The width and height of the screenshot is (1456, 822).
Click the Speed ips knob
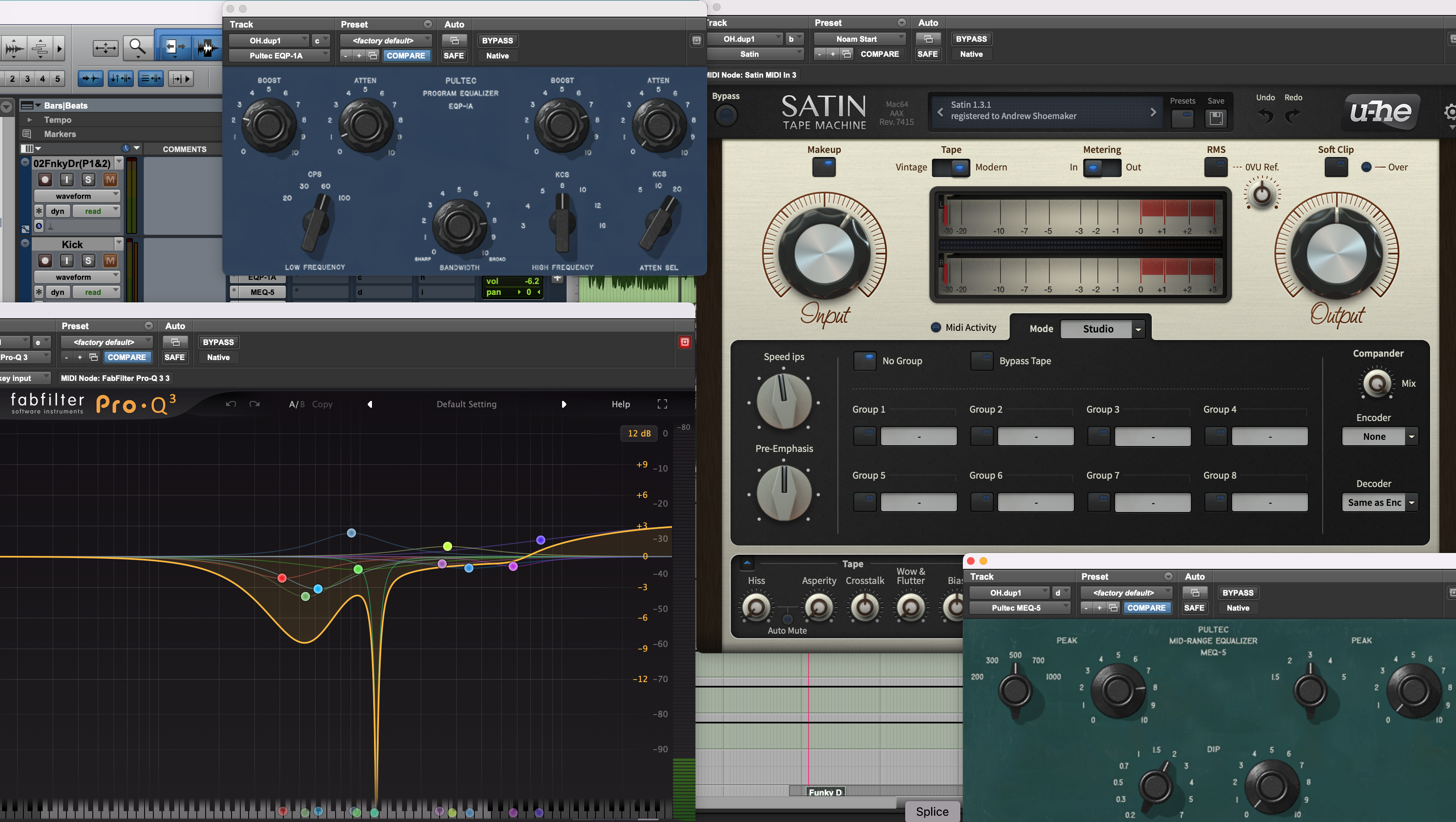coord(784,402)
